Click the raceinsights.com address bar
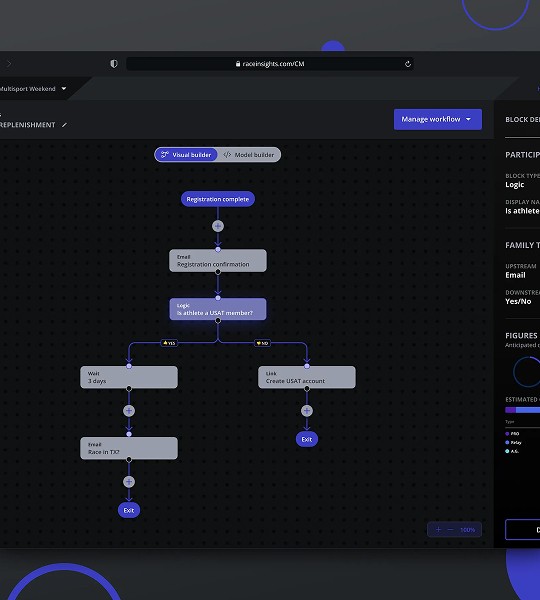 [x=270, y=64]
